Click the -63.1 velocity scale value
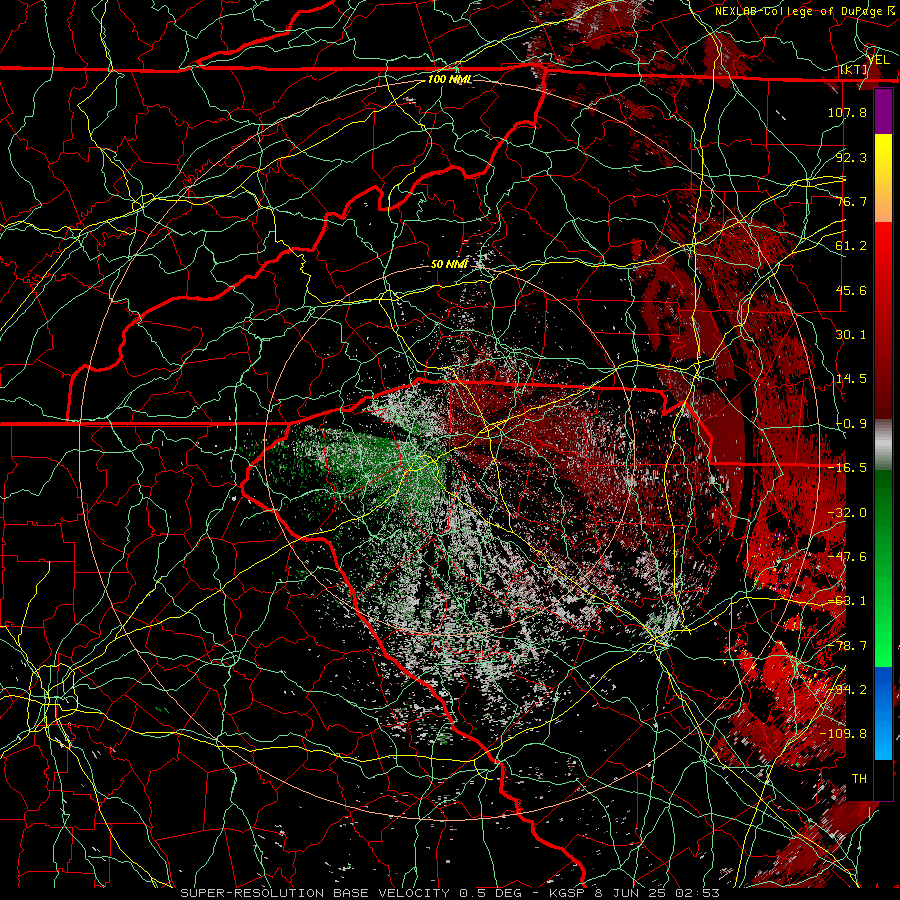 point(847,601)
